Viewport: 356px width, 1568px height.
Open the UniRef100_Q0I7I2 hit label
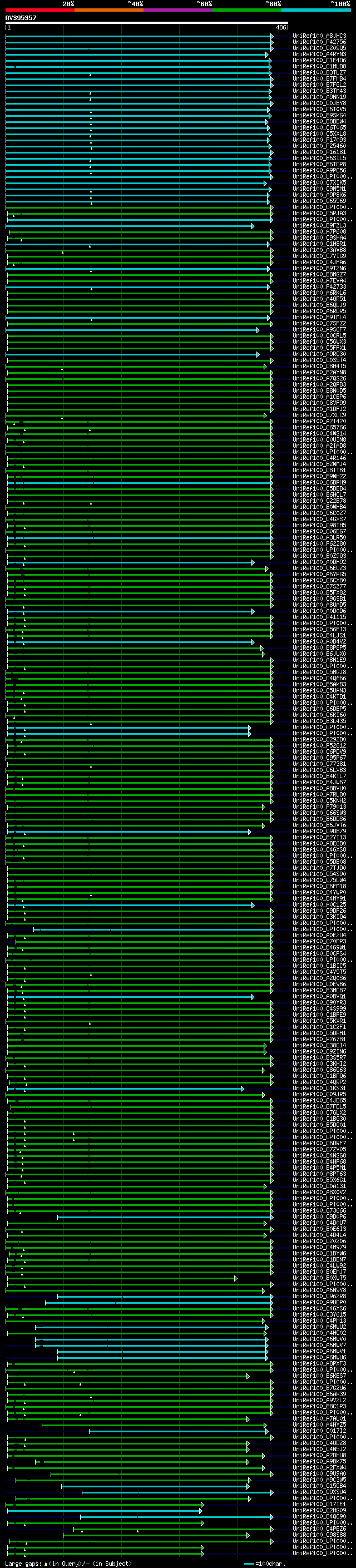pyautogui.click(x=319, y=1431)
